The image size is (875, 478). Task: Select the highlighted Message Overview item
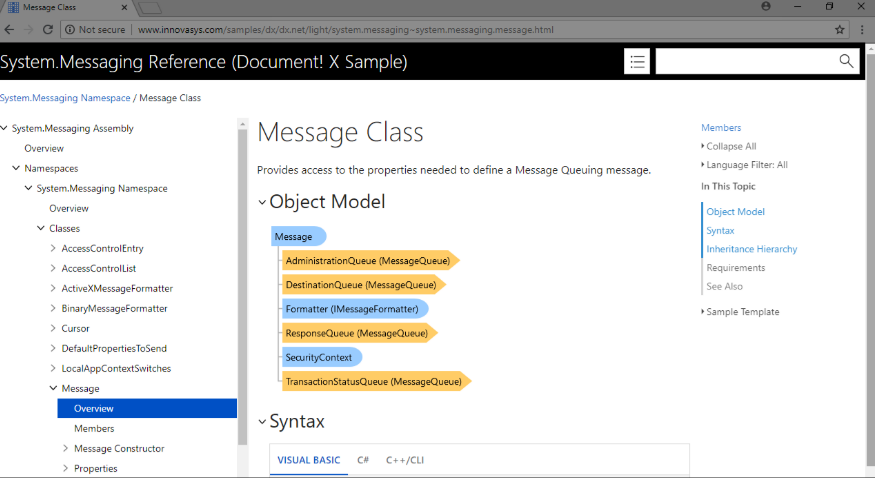click(147, 408)
